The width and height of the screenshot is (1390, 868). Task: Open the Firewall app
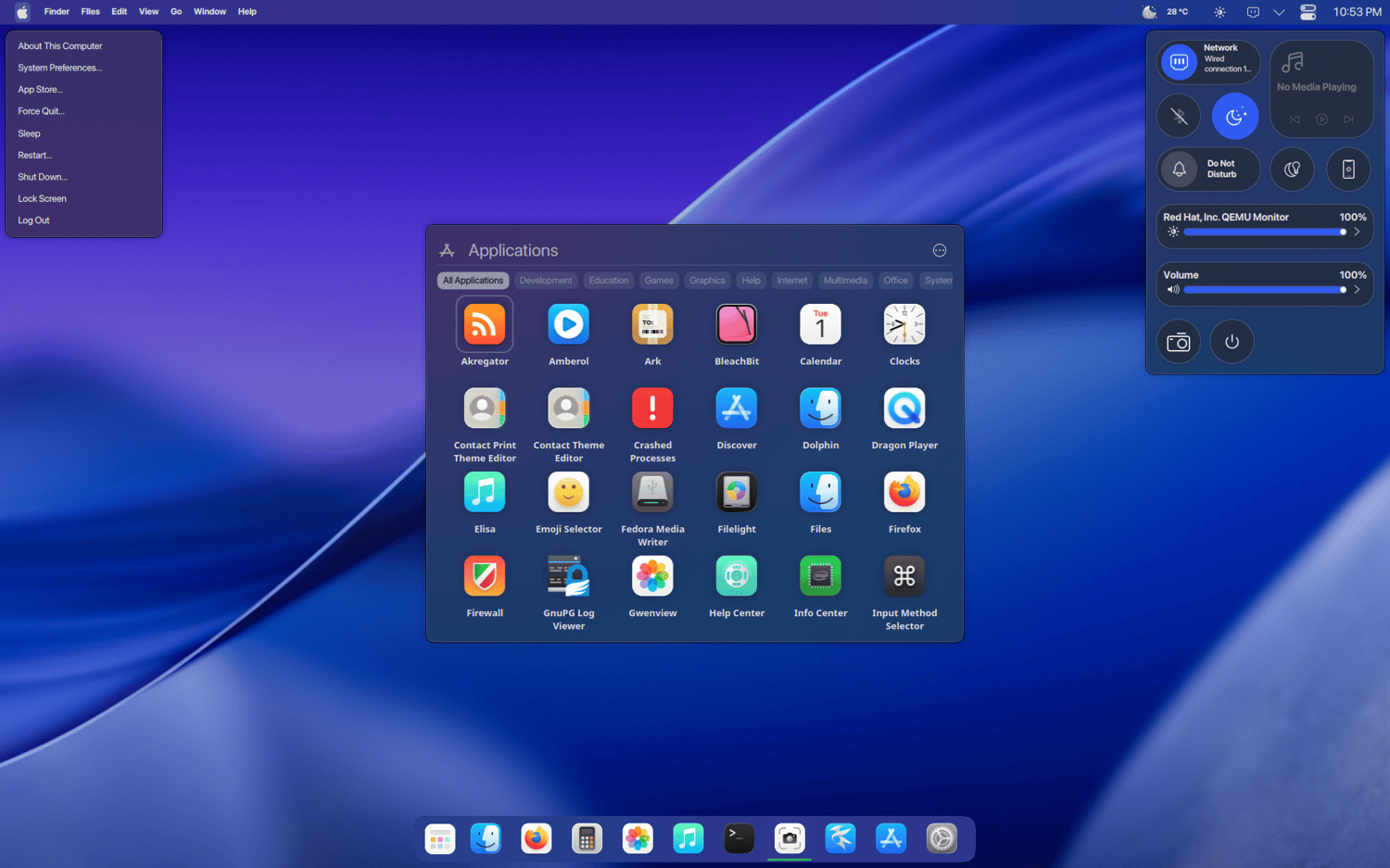[485, 576]
